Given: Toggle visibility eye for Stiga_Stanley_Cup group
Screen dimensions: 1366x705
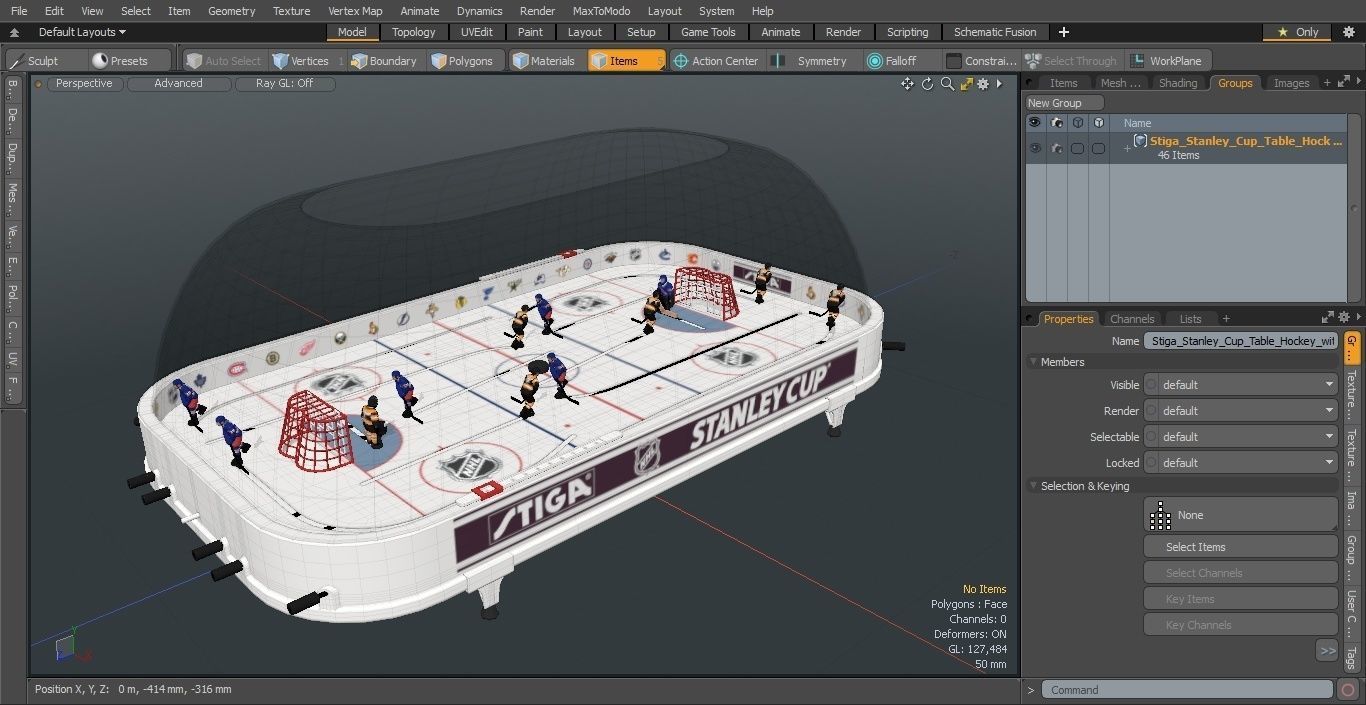Looking at the screenshot, I should click(1035, 148).
